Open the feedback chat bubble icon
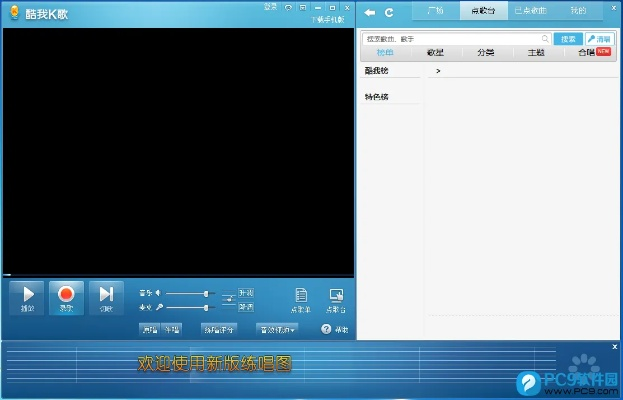Image resolution: width=623 pixels, height=400 pixels. (288, 7)
